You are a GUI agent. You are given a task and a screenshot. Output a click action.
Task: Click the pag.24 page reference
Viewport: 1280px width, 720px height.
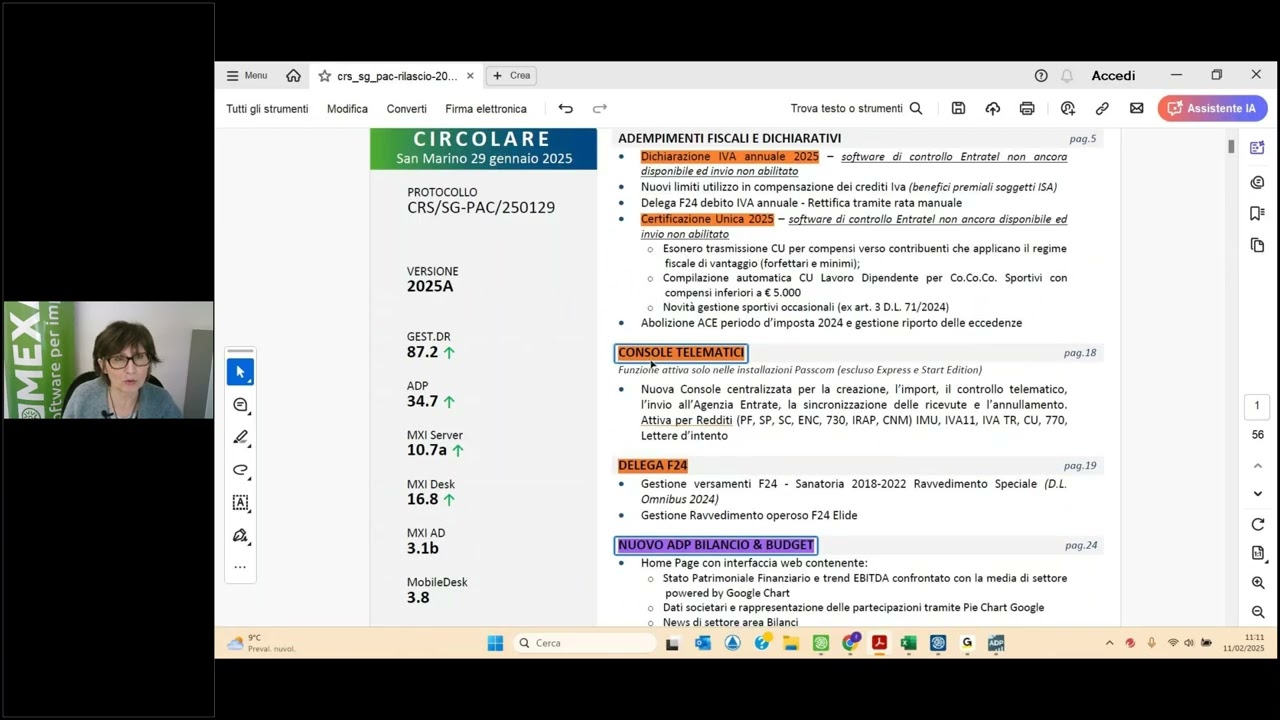click(x=1081, y=546)
